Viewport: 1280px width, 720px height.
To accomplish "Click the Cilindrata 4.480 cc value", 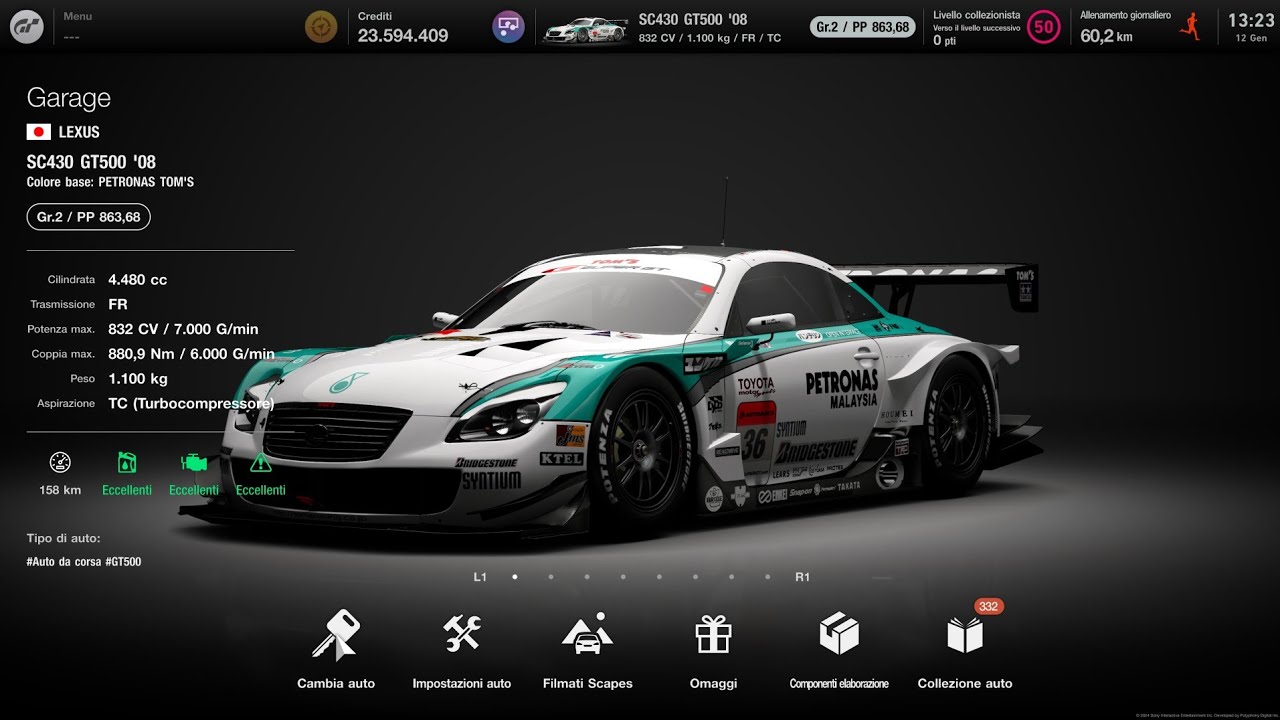I will pyautogui.click(x=138, y=280).
